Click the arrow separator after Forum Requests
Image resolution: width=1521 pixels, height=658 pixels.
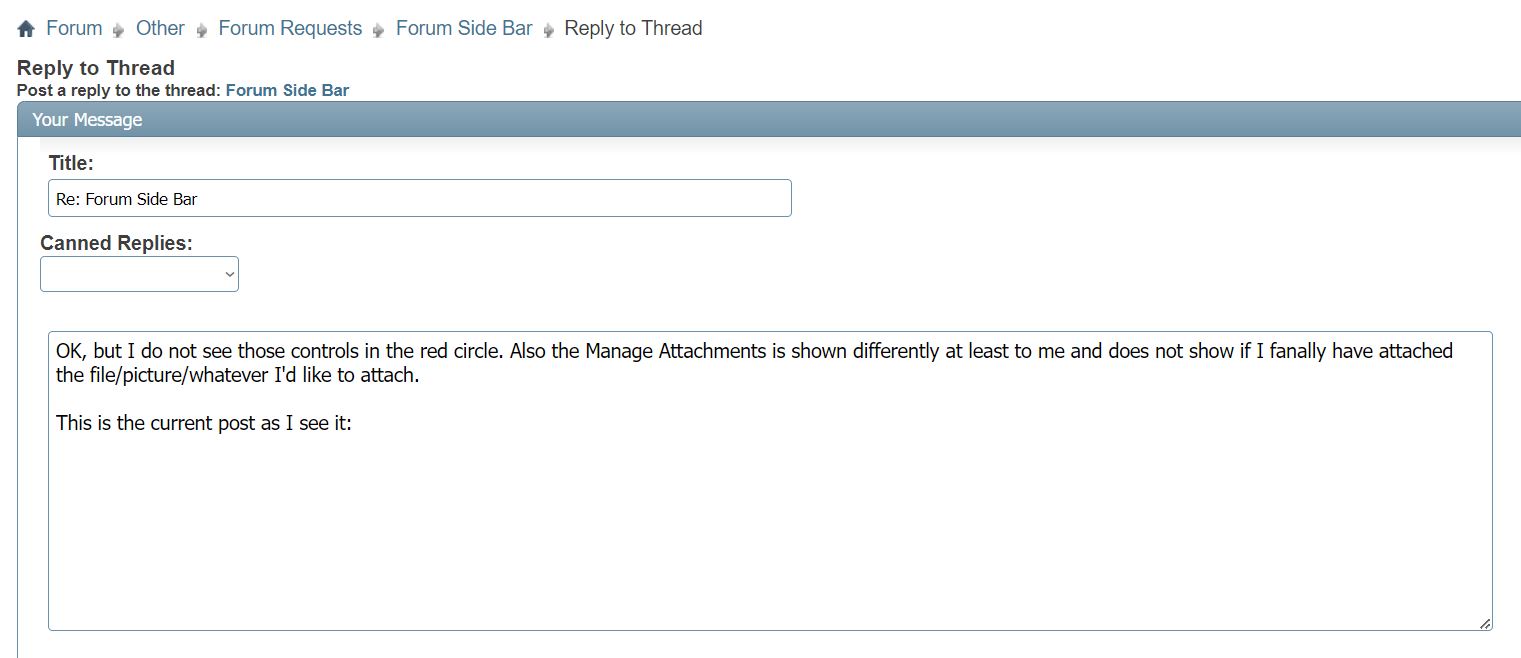[x=379, y=30]
